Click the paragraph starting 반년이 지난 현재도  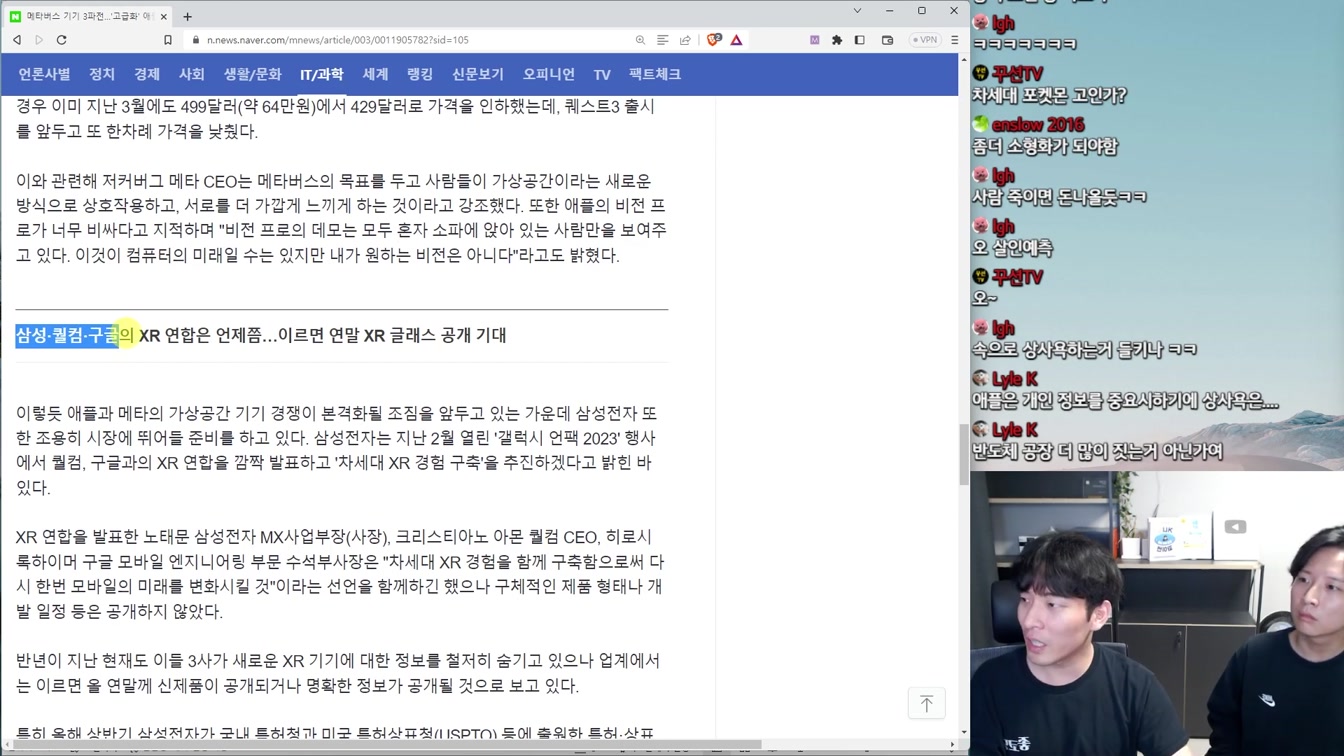tap(338, 673)
